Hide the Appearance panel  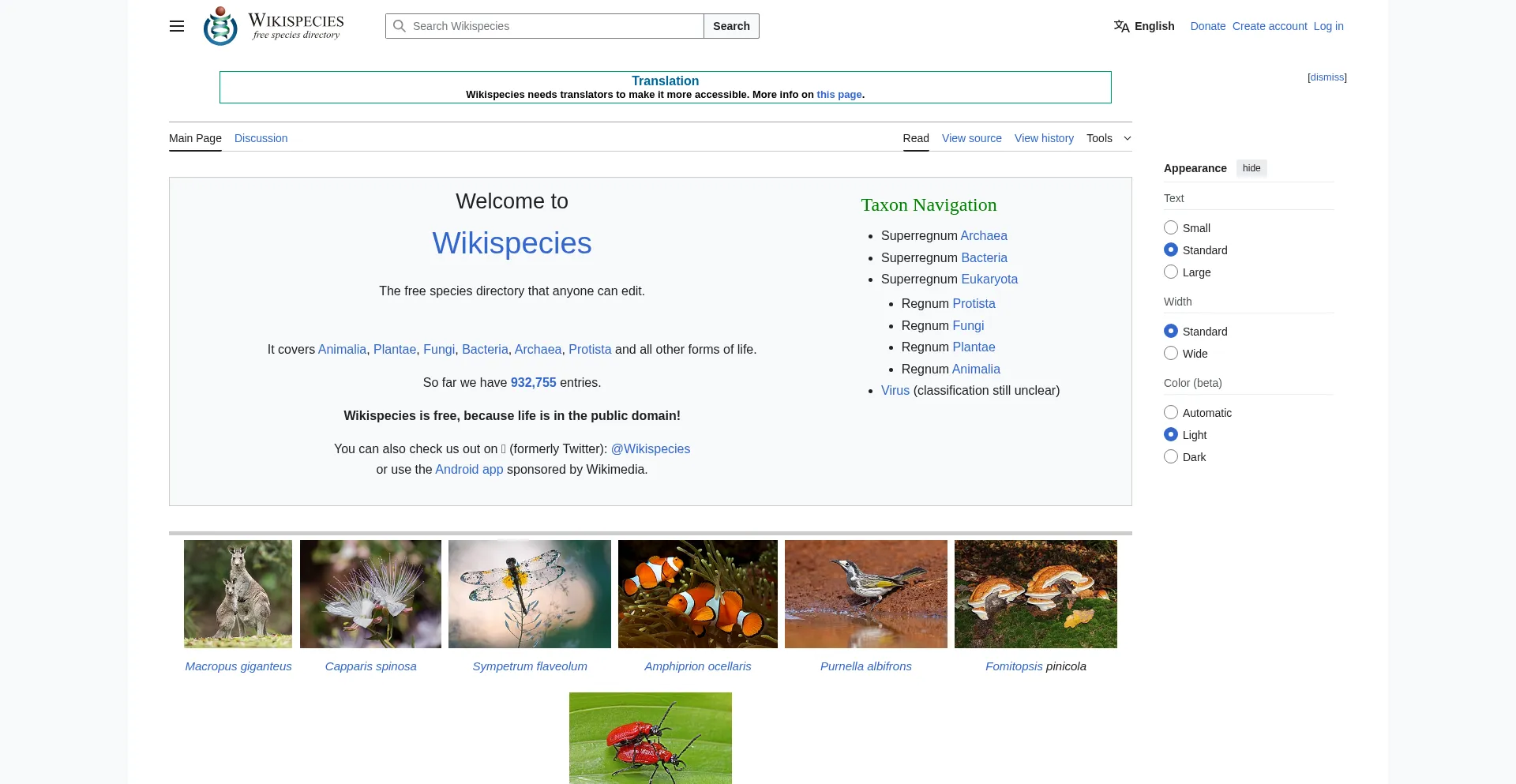point(1251,168)
